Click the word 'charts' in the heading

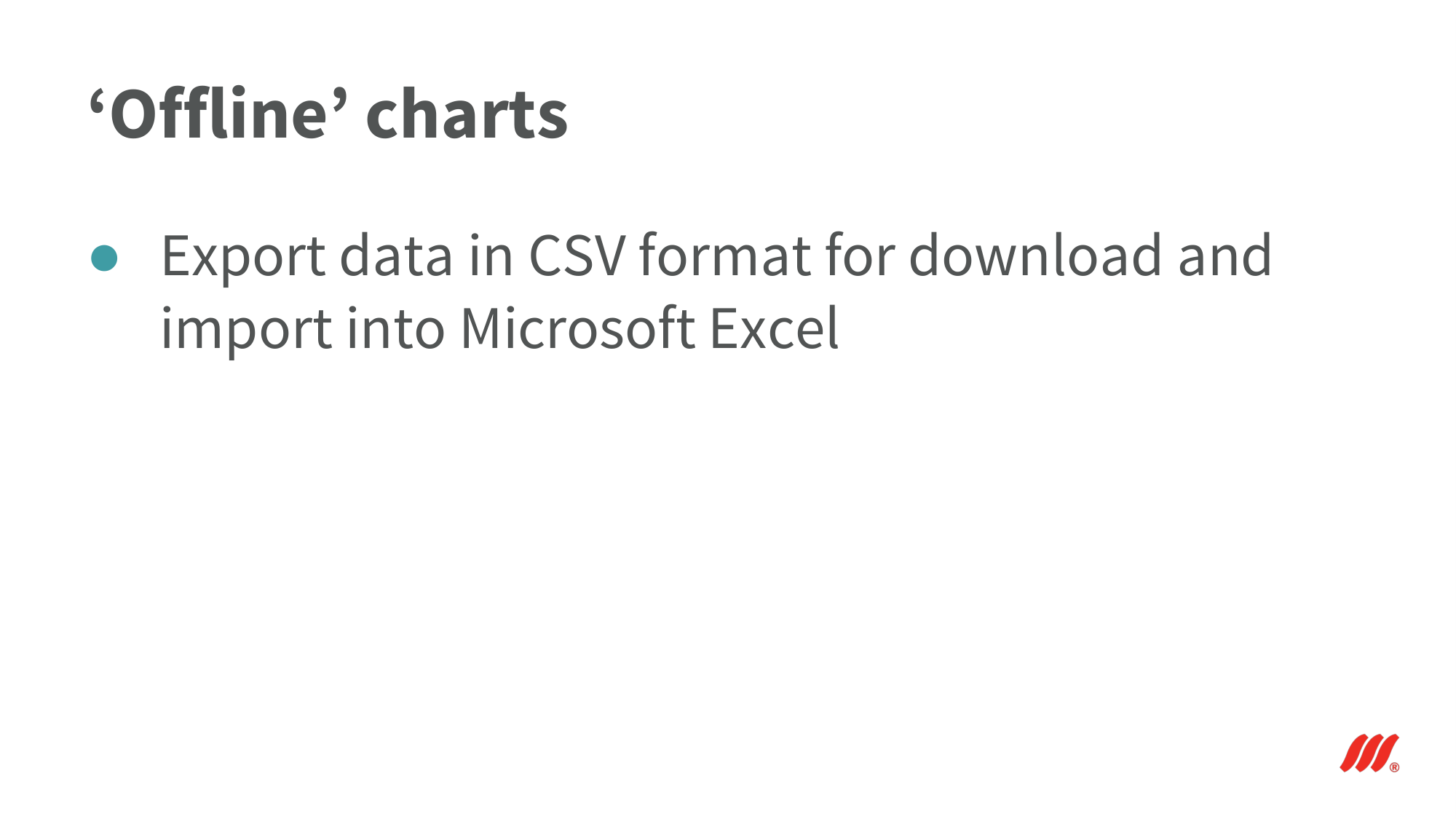point(467,114)
